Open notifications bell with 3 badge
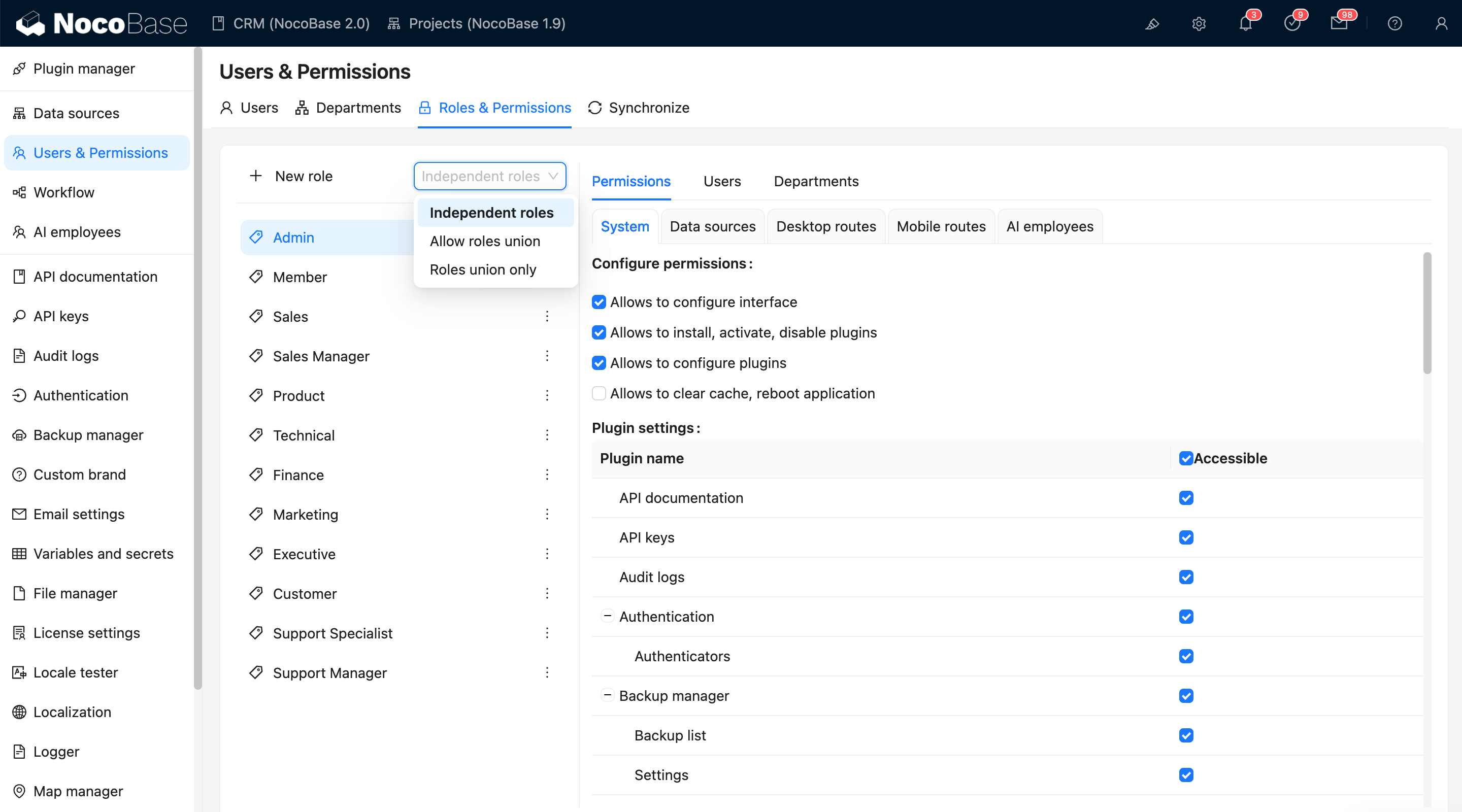This screenshot has width=1462, height=812. [x=1245, y=24]
